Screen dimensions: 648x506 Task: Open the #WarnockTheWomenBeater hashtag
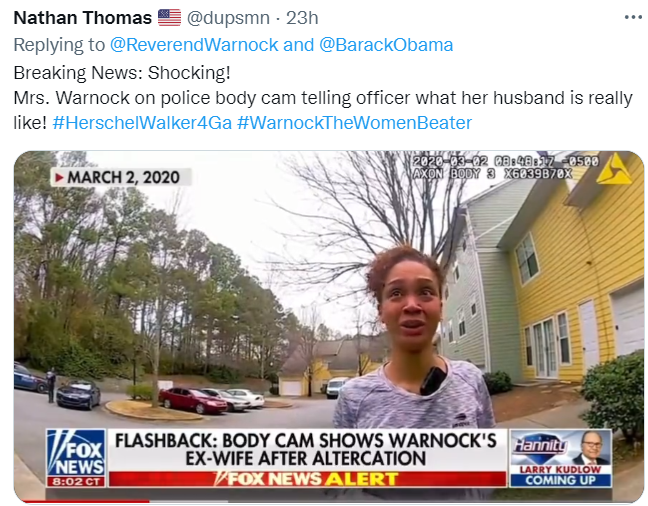pyautogui.click(x=354, y=123)
